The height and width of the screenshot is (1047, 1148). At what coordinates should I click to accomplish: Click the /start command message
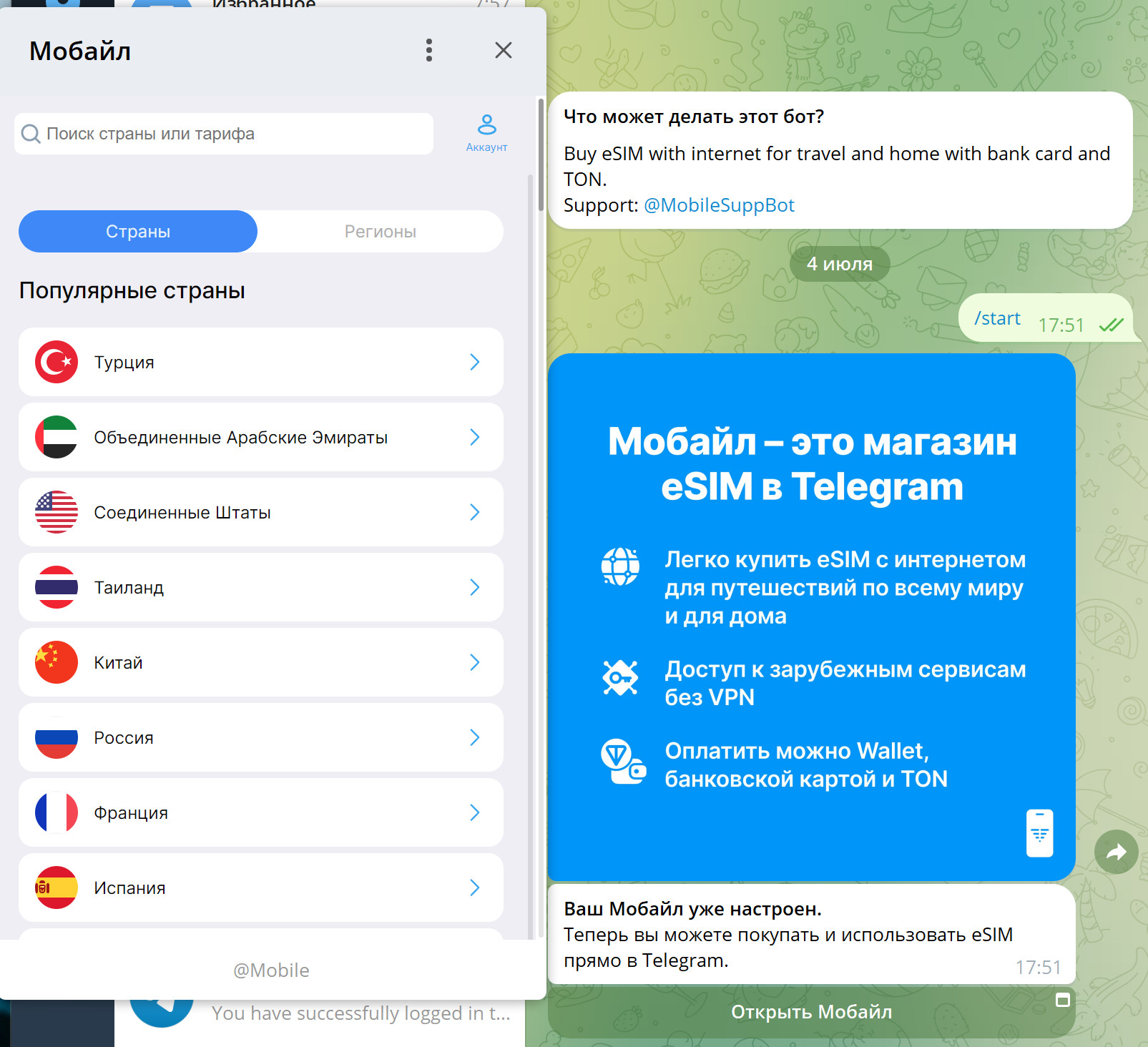997,319
